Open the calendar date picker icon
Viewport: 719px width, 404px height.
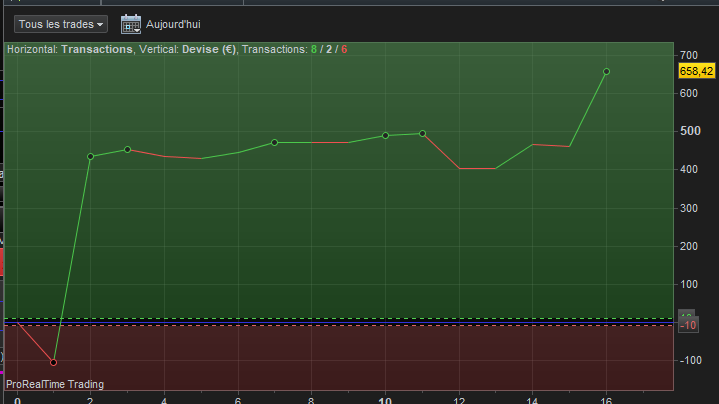tap(131, 24)
